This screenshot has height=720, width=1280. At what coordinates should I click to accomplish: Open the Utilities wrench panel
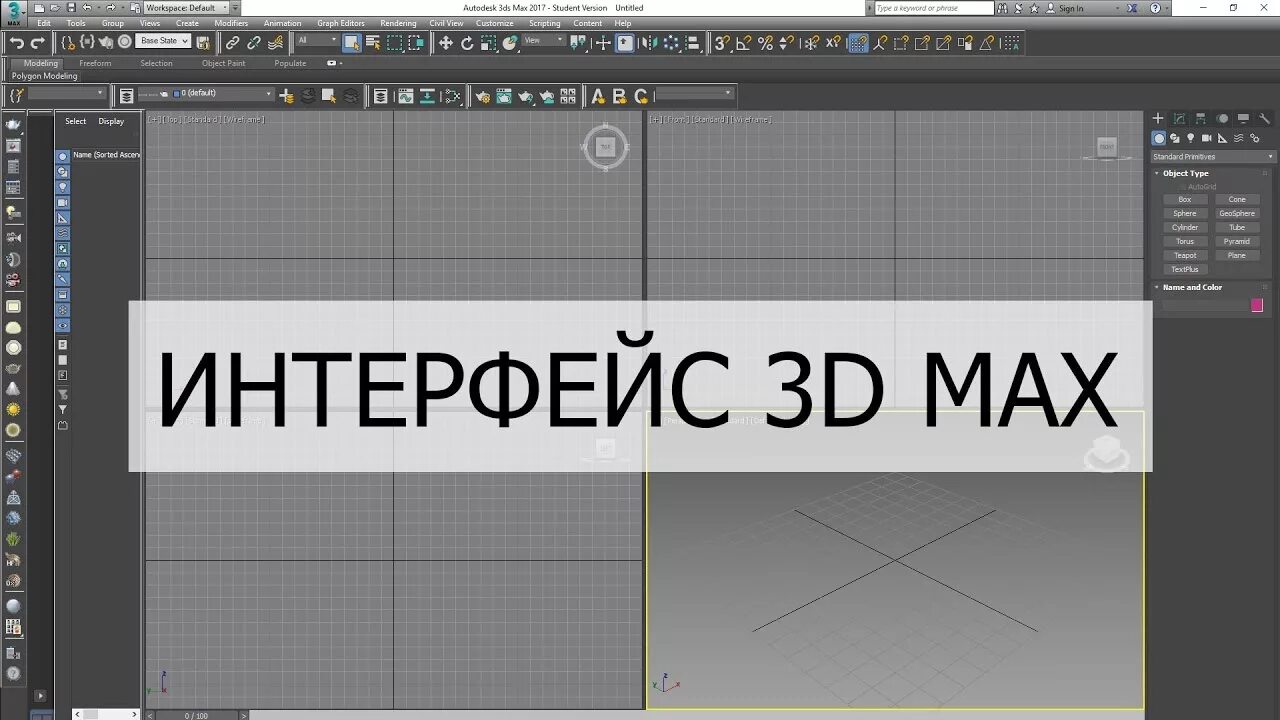(x=1264, y=118)
